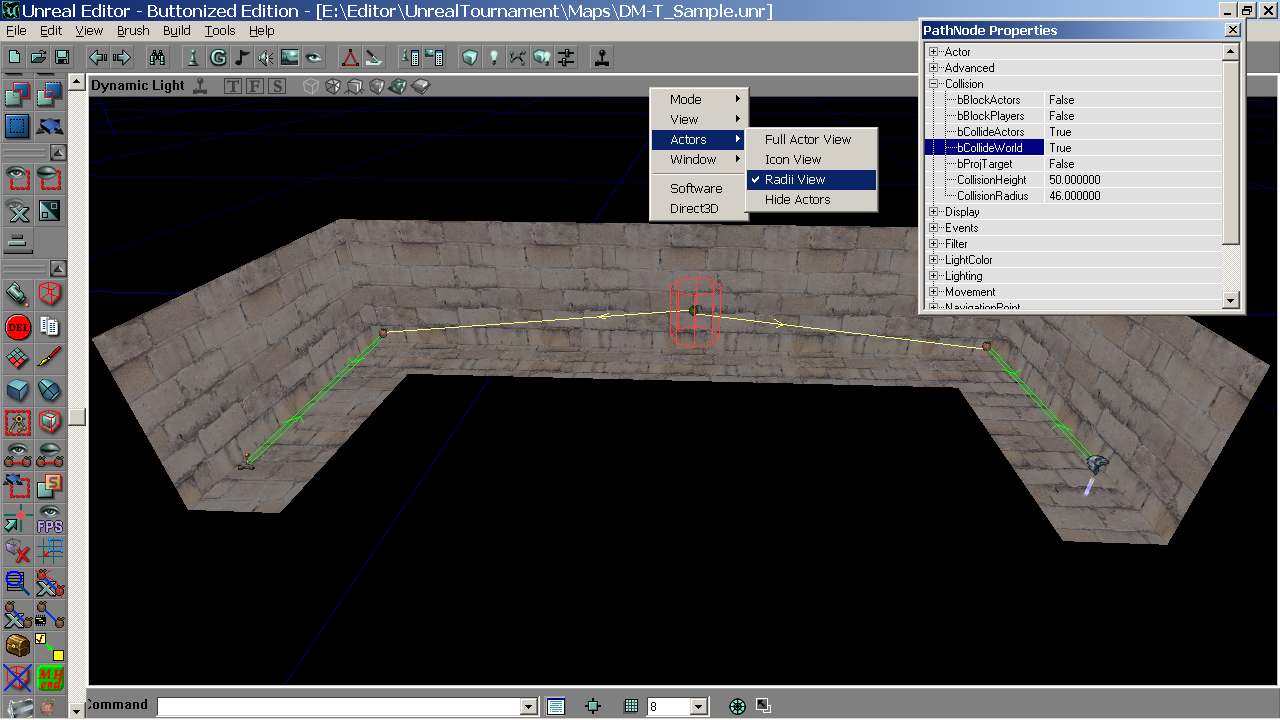1280x720 pixels.
Task: Click the duplicate pages icon
Action: coord(50,326)
